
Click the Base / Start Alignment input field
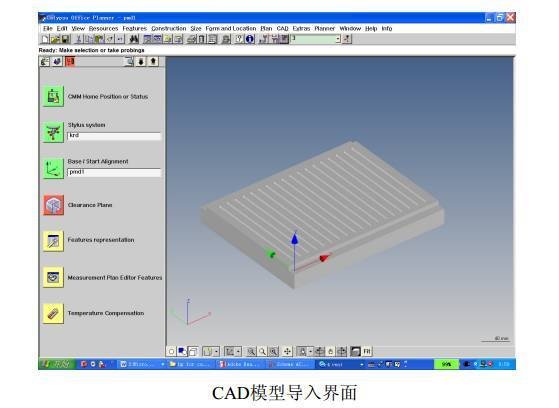pos(114,172)
